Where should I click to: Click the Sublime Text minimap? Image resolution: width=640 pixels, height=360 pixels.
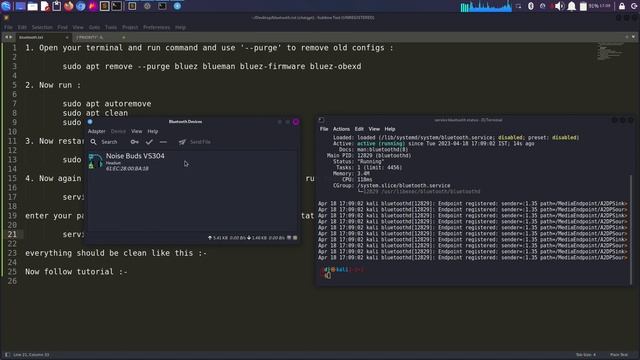point(610,51)
